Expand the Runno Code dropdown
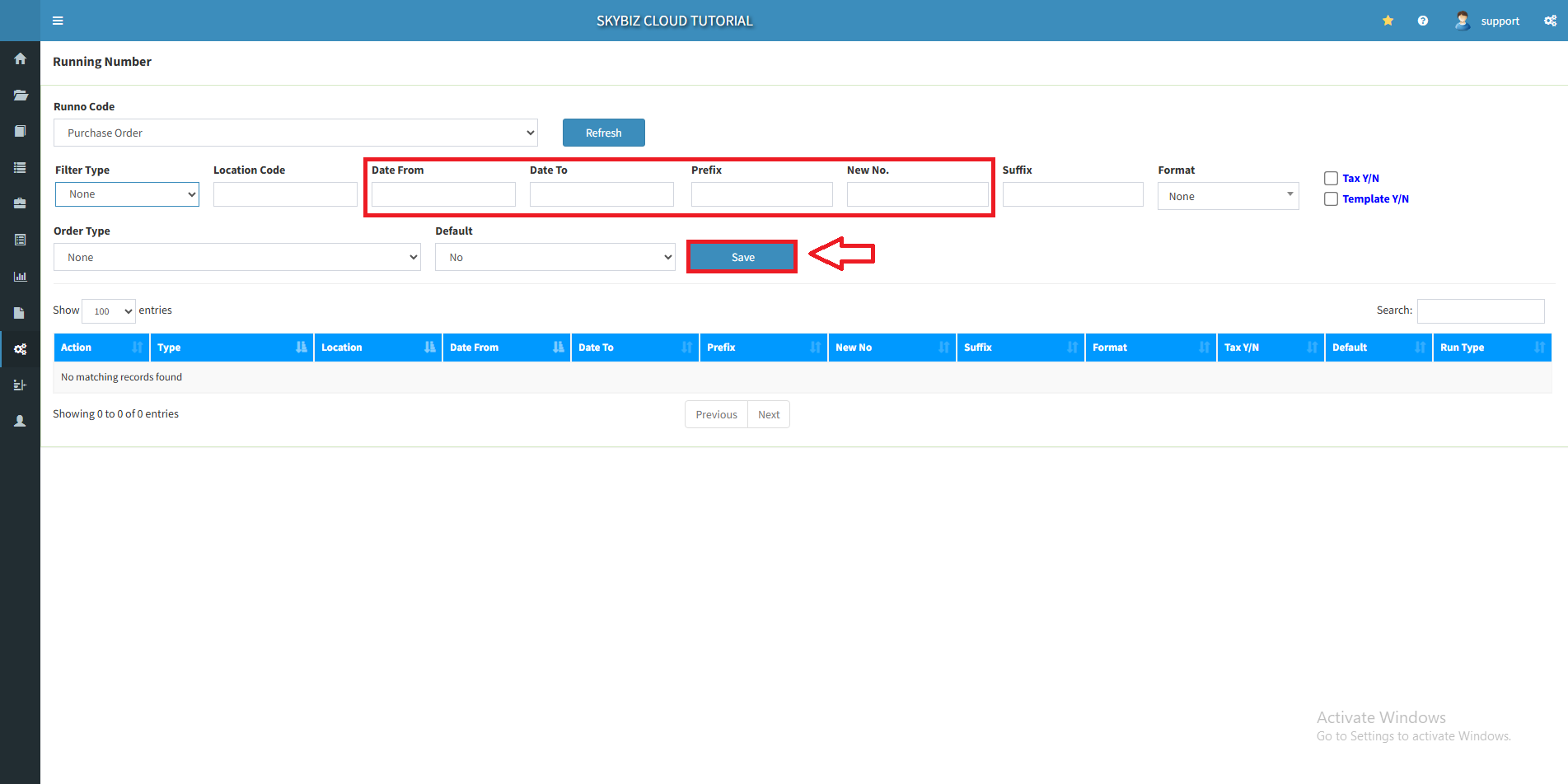Image resolution: width=1568 pixels, height=784 pixels. click(x=295, y=133)
